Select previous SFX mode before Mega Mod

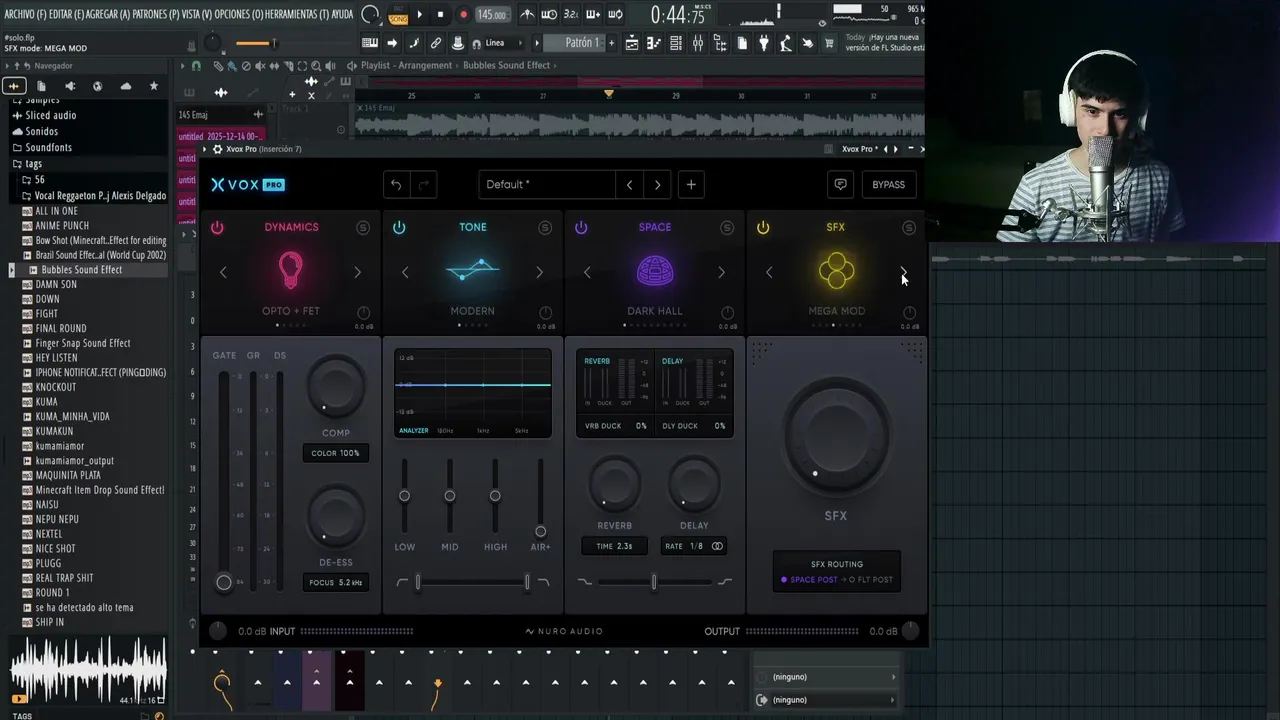pos(769,272)
